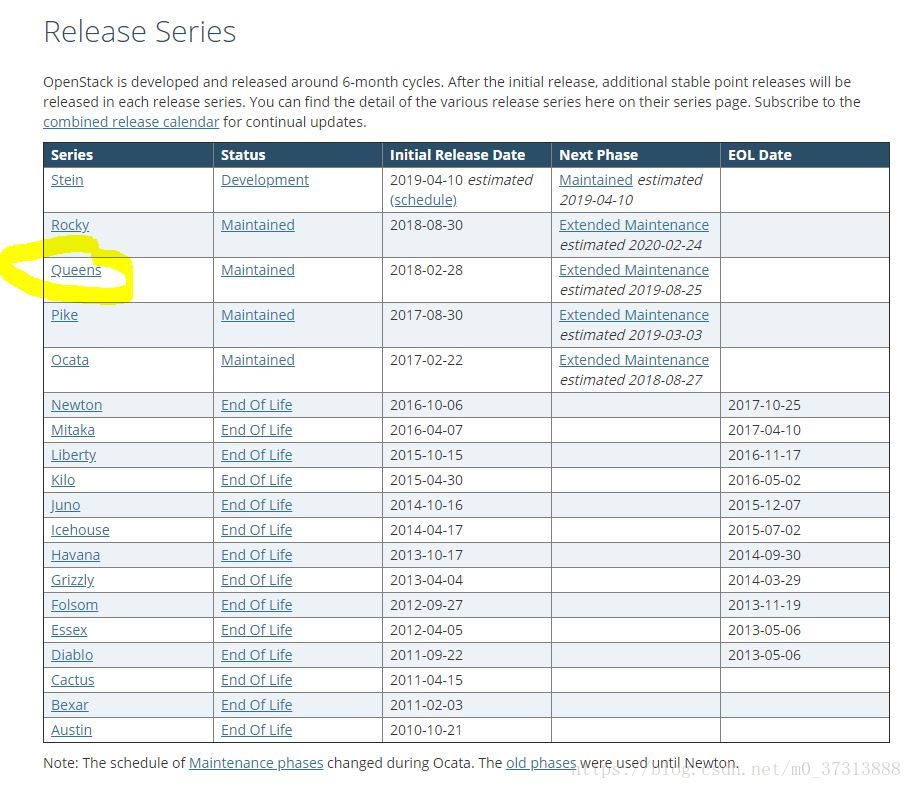Click End Of Life link in Juno row
The image size is (912, 789).
[x=256, y=505]
